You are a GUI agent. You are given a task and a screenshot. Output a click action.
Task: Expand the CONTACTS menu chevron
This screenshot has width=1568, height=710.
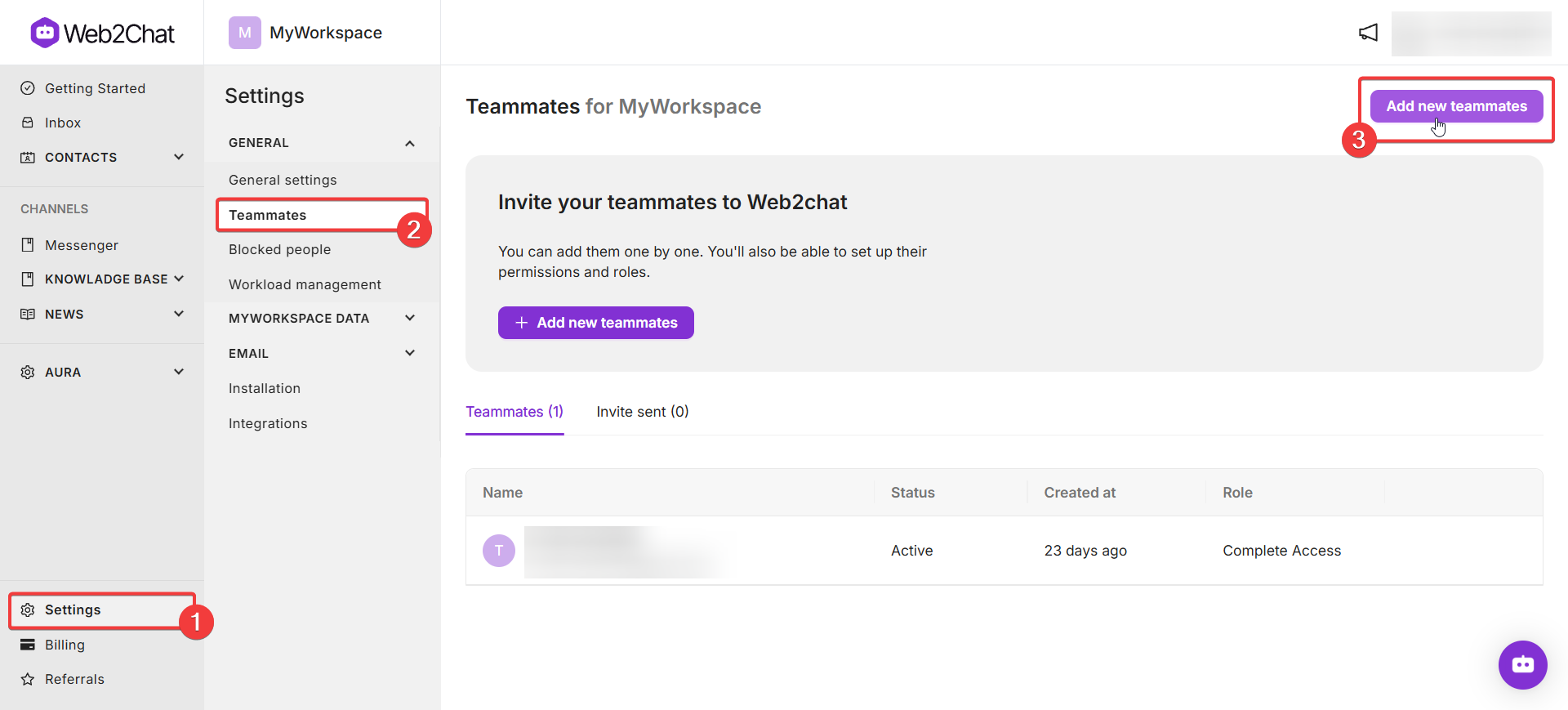coord(179,157)
